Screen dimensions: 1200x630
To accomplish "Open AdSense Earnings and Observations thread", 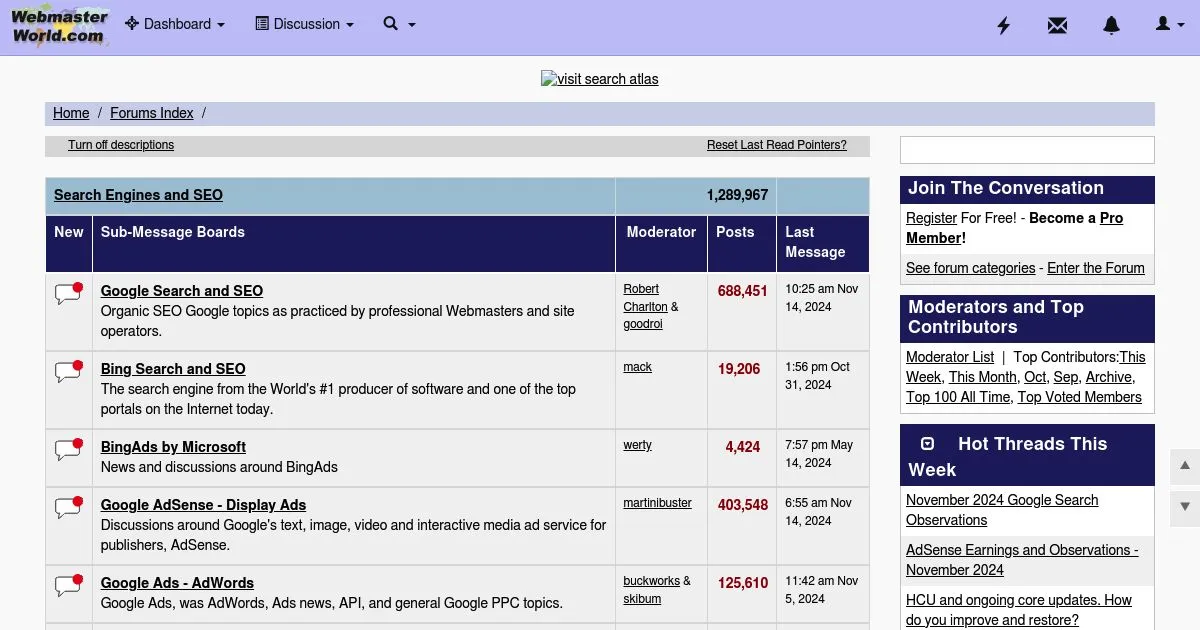I will click(1022, 560).
